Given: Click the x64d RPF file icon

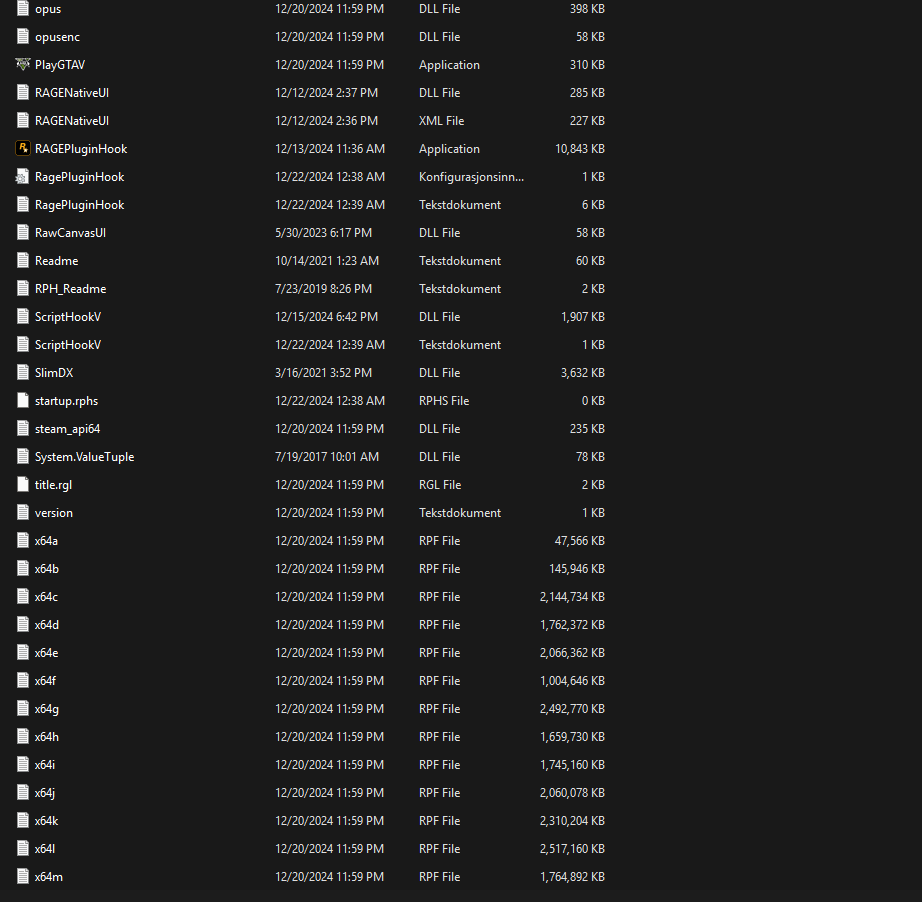Looking at the screenshot, I should coord(23,625).
